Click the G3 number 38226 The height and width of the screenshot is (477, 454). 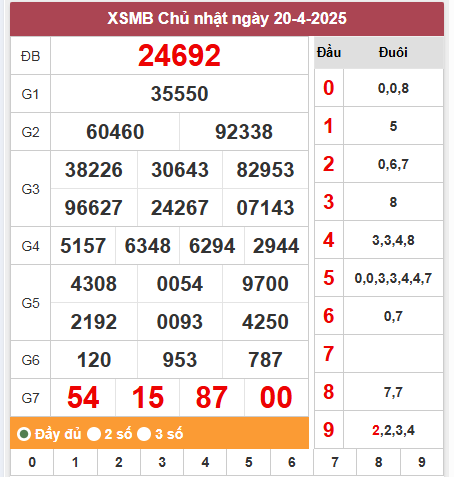point(94,170)
